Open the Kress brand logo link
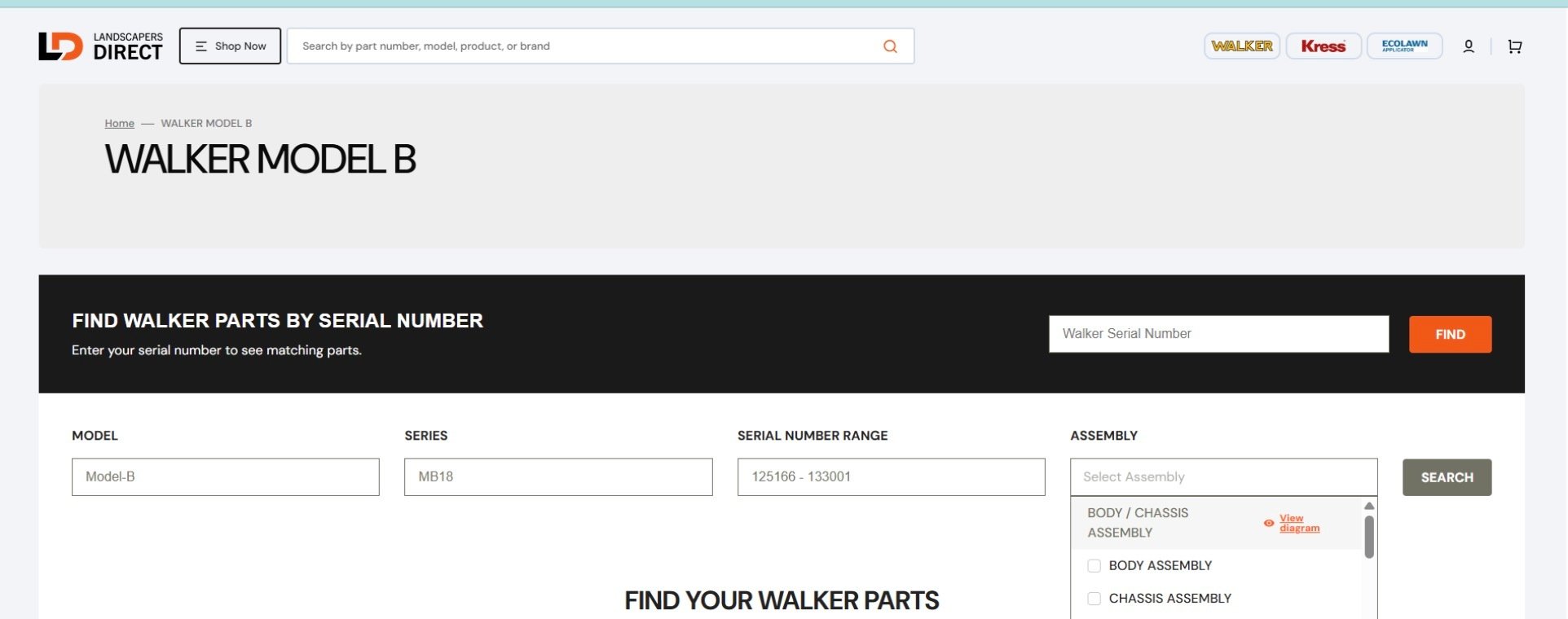Viewport: 1568px width, 619px height. click(x=1324, y=46)
